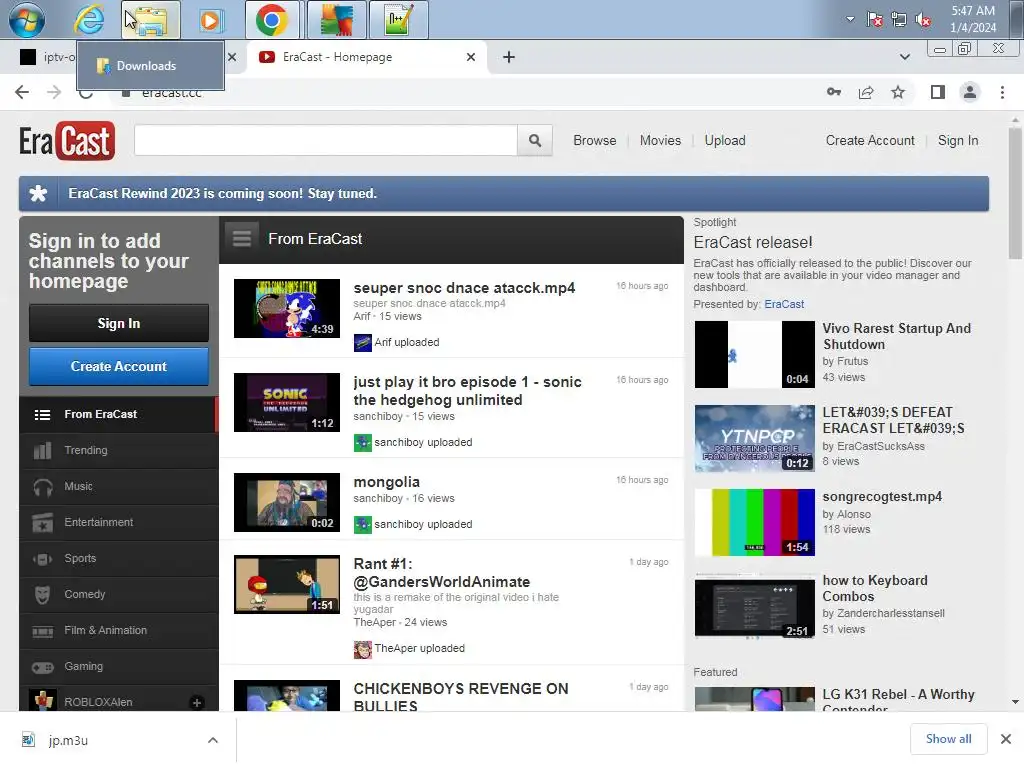Click Sign In in header

click(958, 140)
